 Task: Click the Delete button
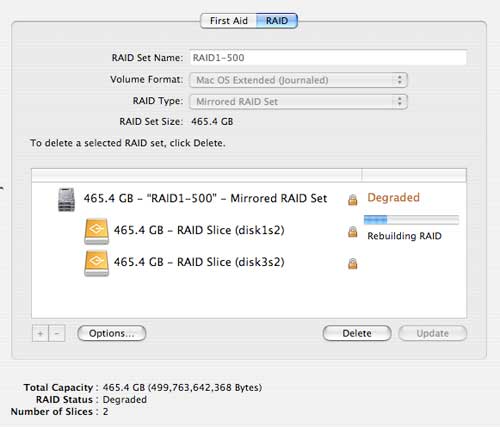click(357, 333)
